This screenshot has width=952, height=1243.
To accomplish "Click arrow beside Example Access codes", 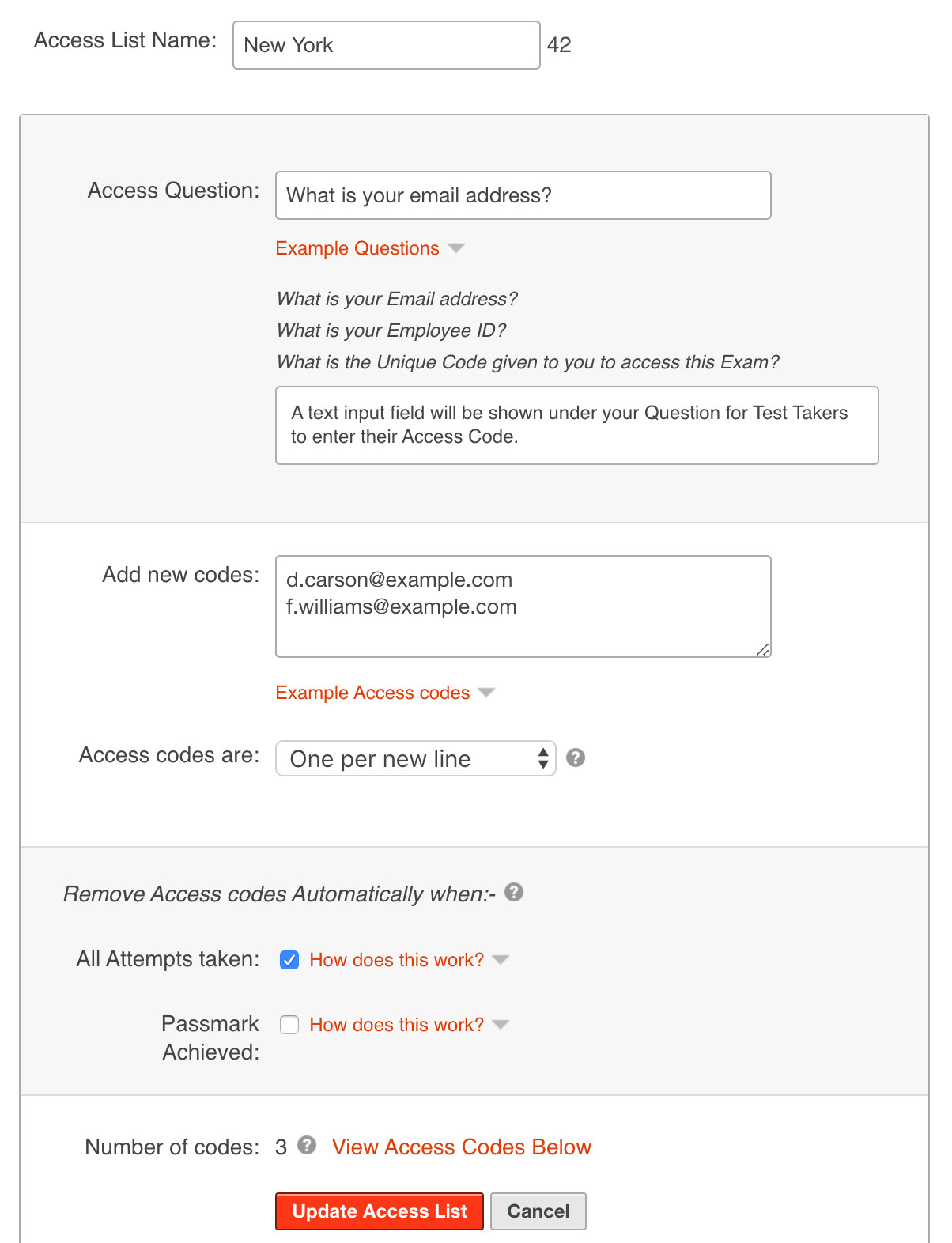I will pyautogui.click(x=486, y=693).
